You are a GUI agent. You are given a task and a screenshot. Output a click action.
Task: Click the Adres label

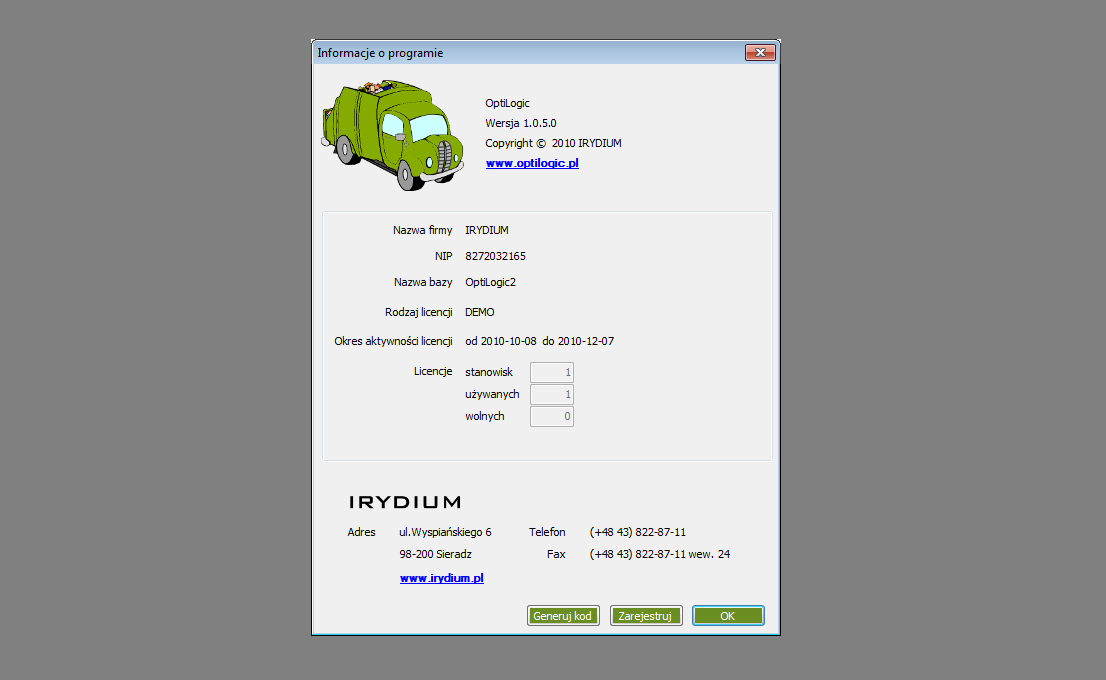click(361, 532)
